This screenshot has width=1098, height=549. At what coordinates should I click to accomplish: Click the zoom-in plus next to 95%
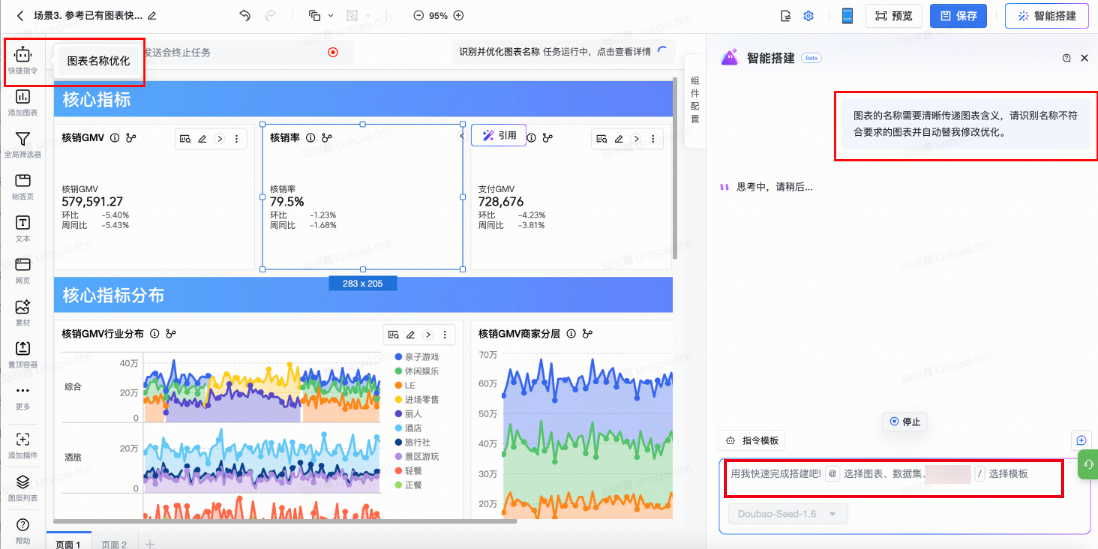tap(458, 16)
